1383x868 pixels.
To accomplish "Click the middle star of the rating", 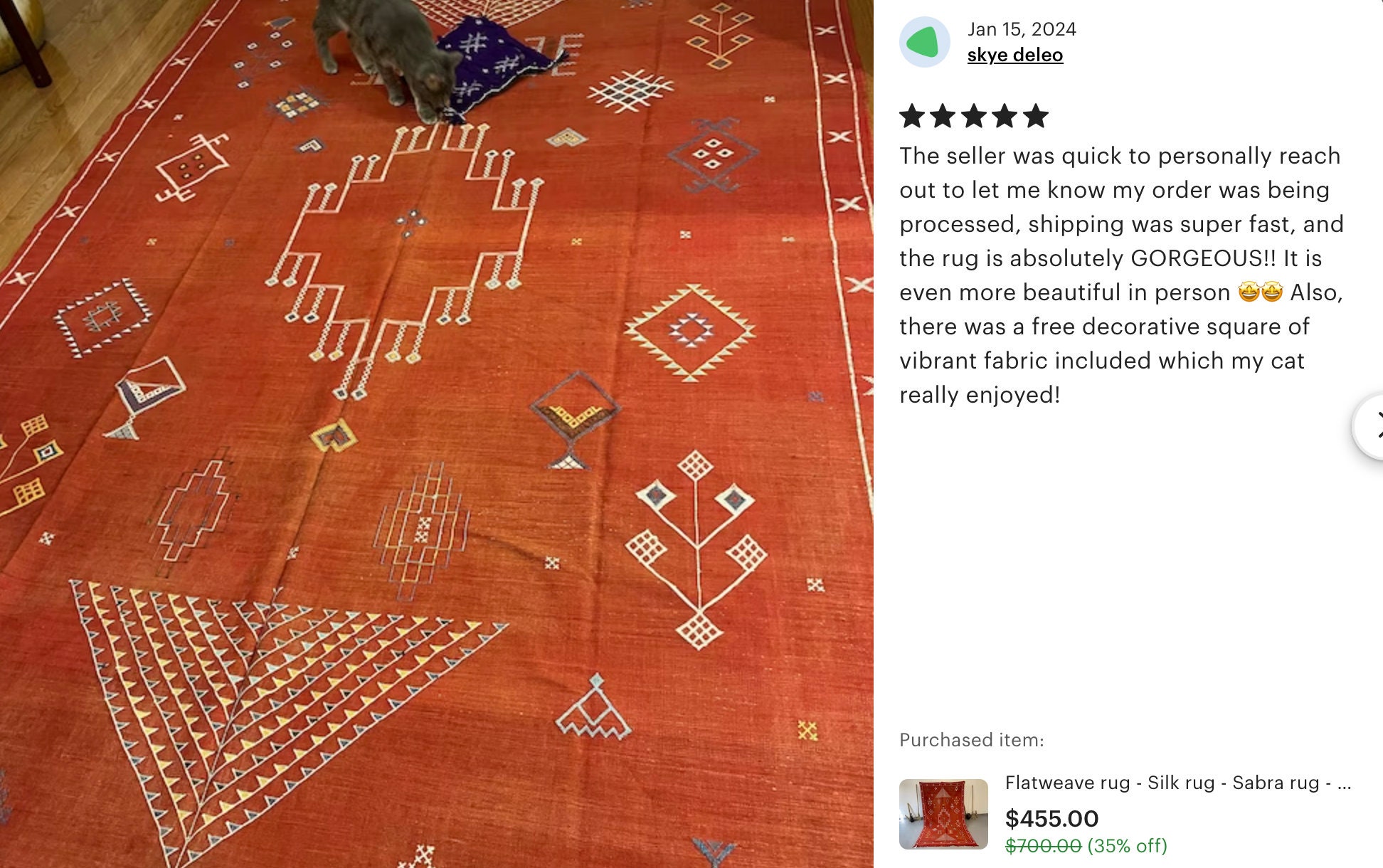I will click(974, 115).
